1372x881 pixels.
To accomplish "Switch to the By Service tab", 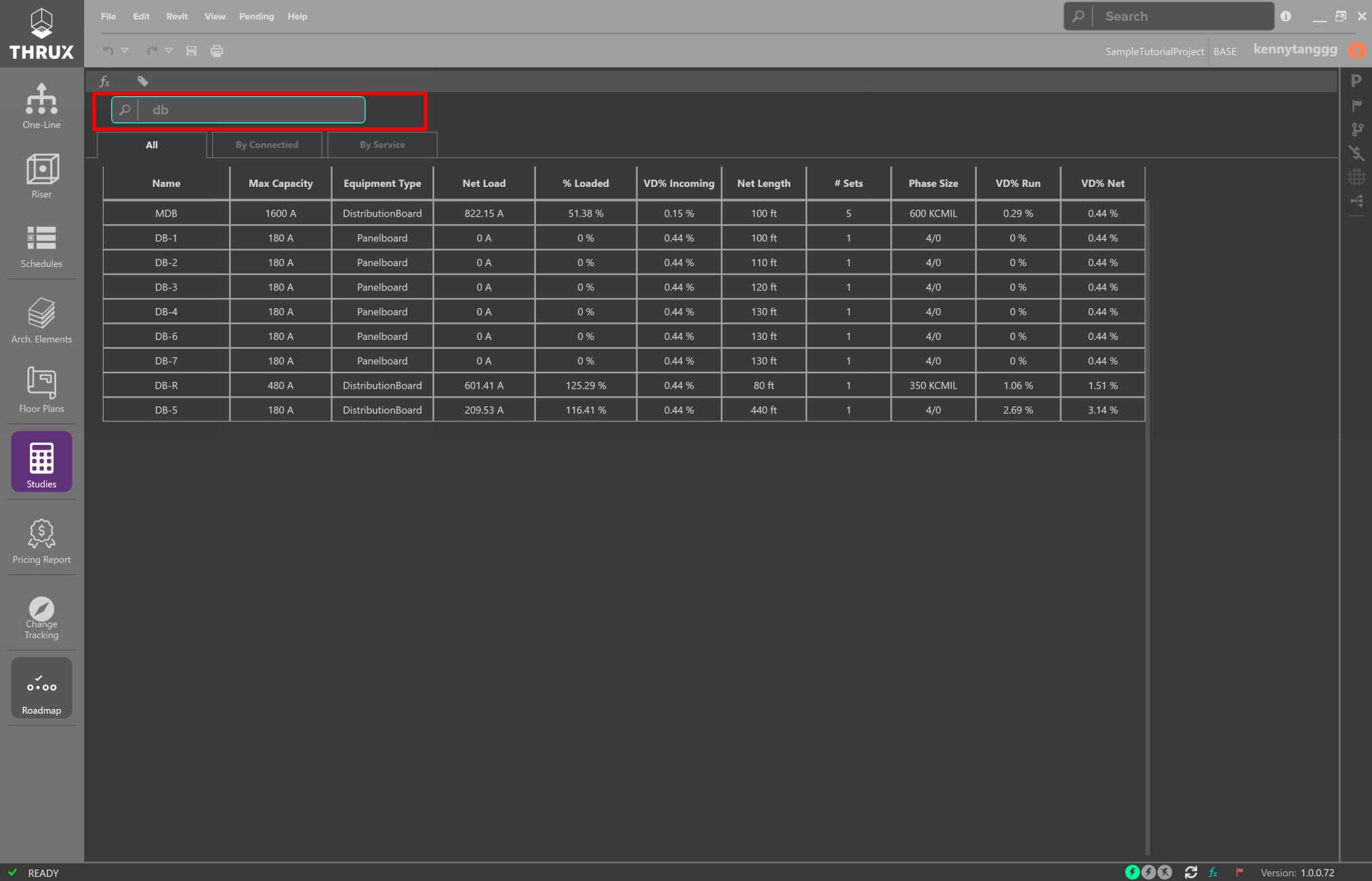I will (382, 145).
